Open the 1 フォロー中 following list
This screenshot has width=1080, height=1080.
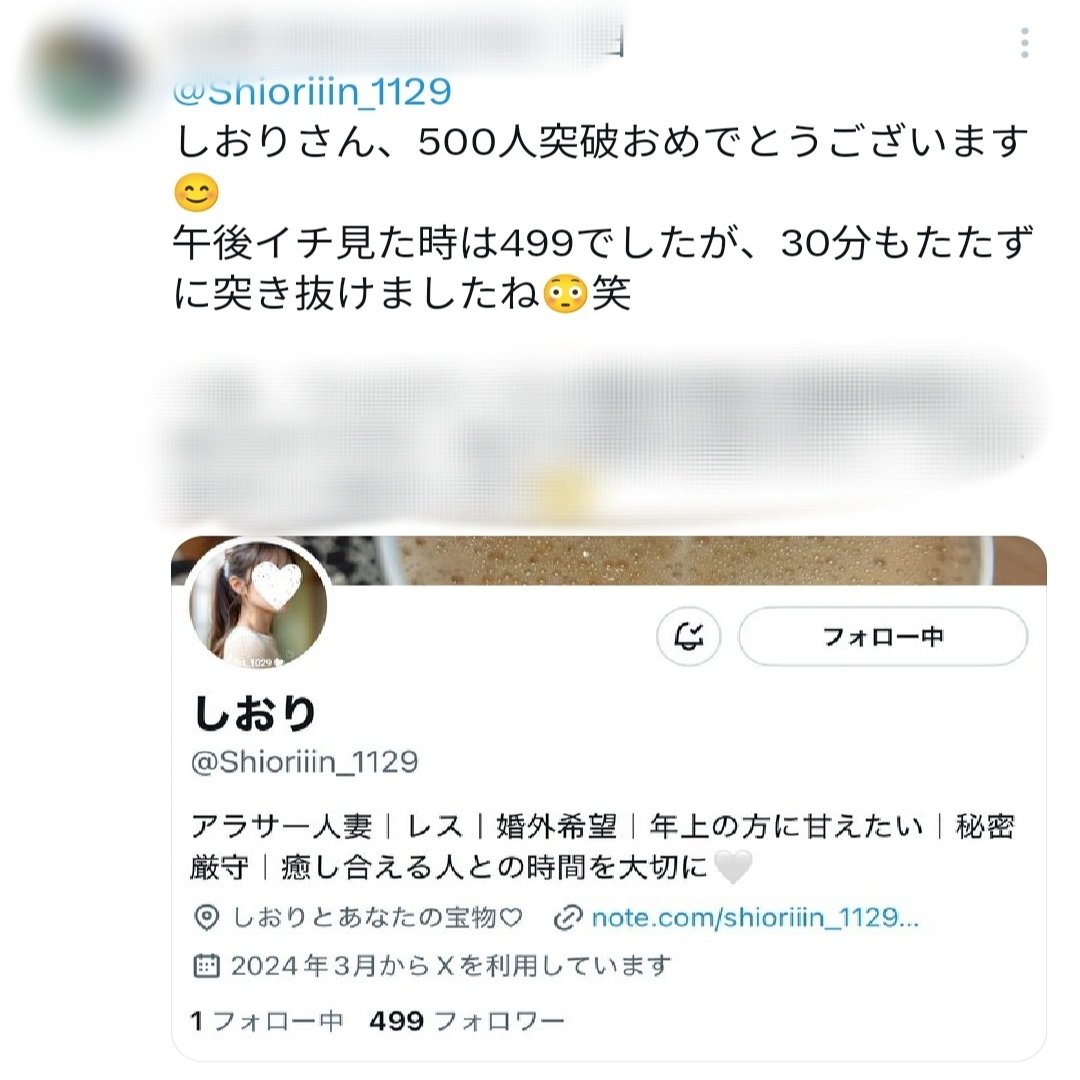point(266,1021)
